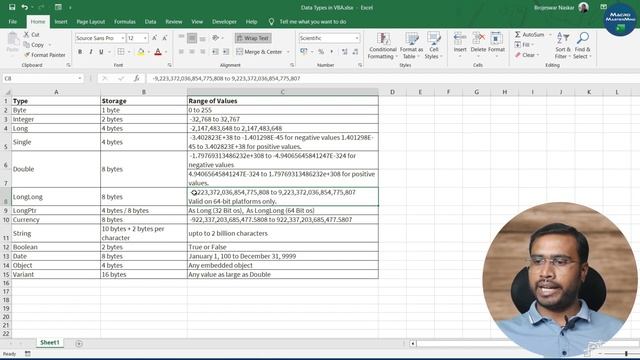Toggle Underline formatting
This screenshot has height=360, width=640.
coord(101,52)
